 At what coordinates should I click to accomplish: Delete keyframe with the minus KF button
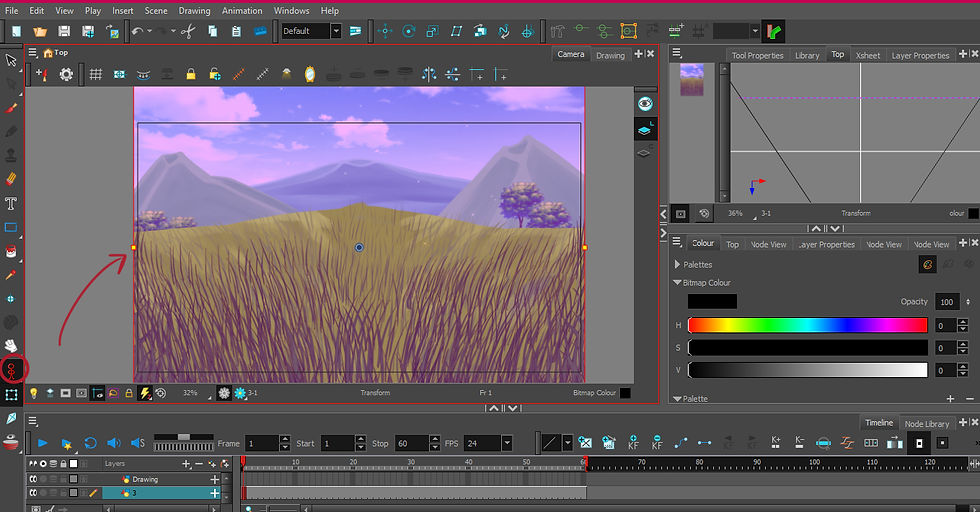pos(657,443)
